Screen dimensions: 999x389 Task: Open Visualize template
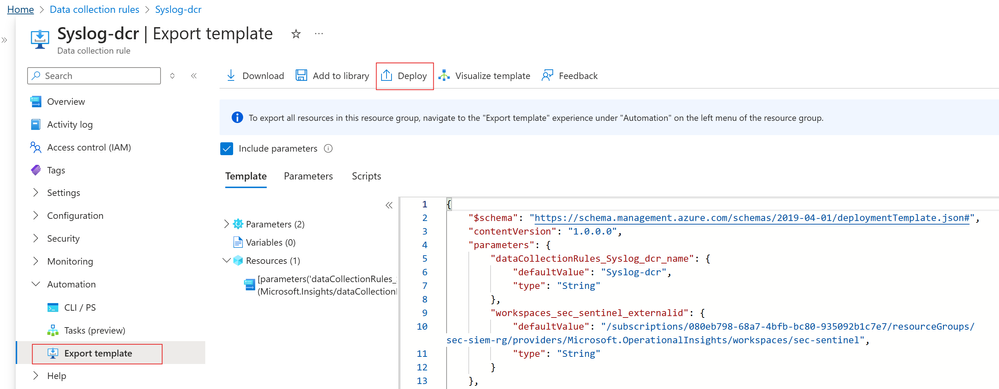[x=484, y=76]
